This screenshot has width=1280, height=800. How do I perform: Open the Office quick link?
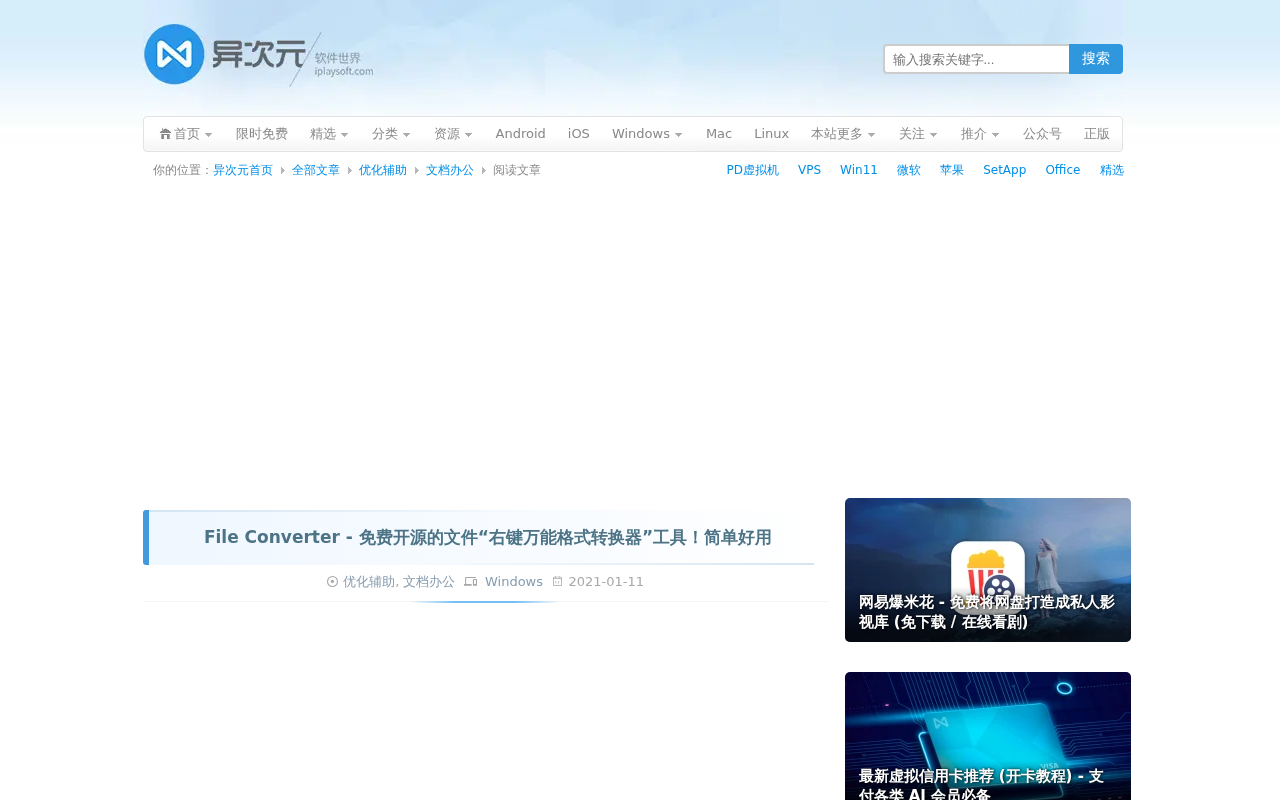pyautogui.click(x=1063, y=170)
